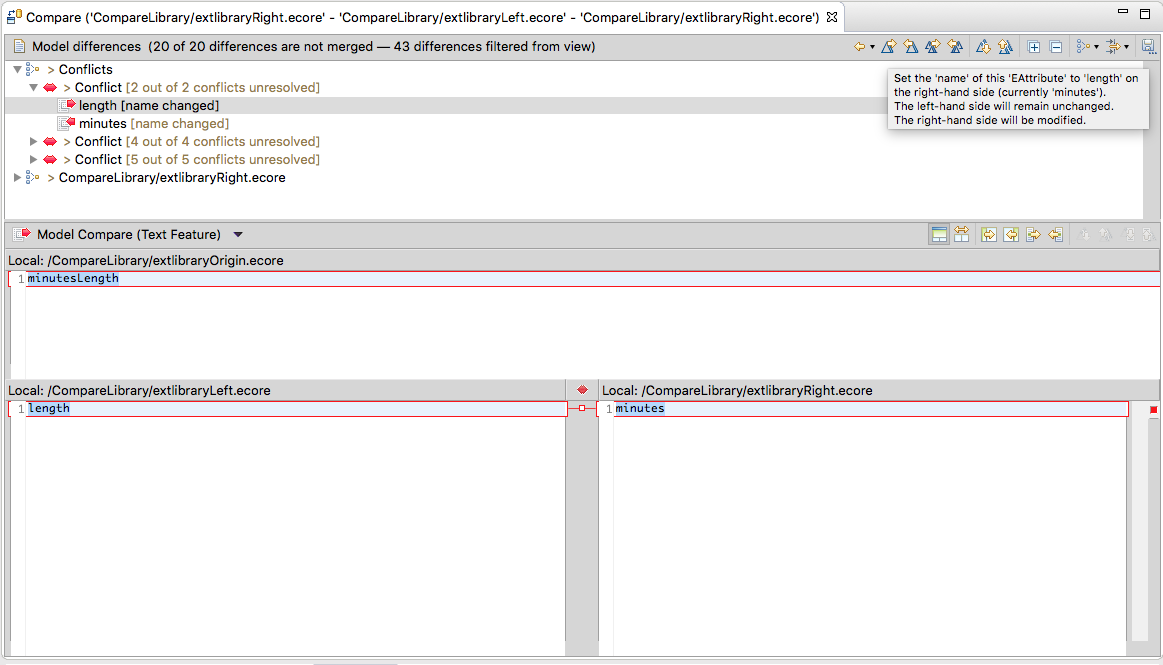
Task: Open the Model Compare (Text Feature) dropdown
Action: [238, 235]
